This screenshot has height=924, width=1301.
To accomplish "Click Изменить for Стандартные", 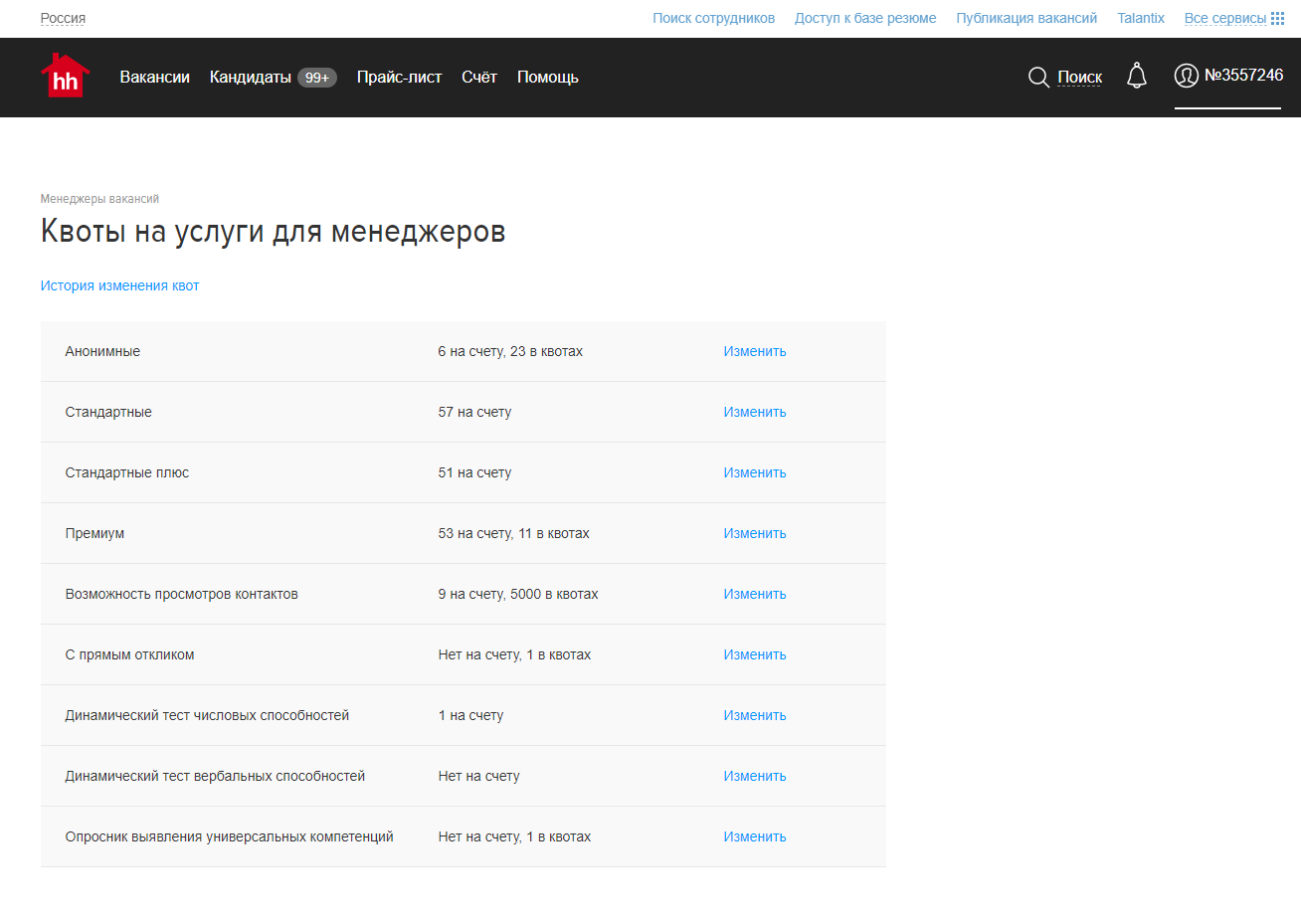I will pos(755,412).
